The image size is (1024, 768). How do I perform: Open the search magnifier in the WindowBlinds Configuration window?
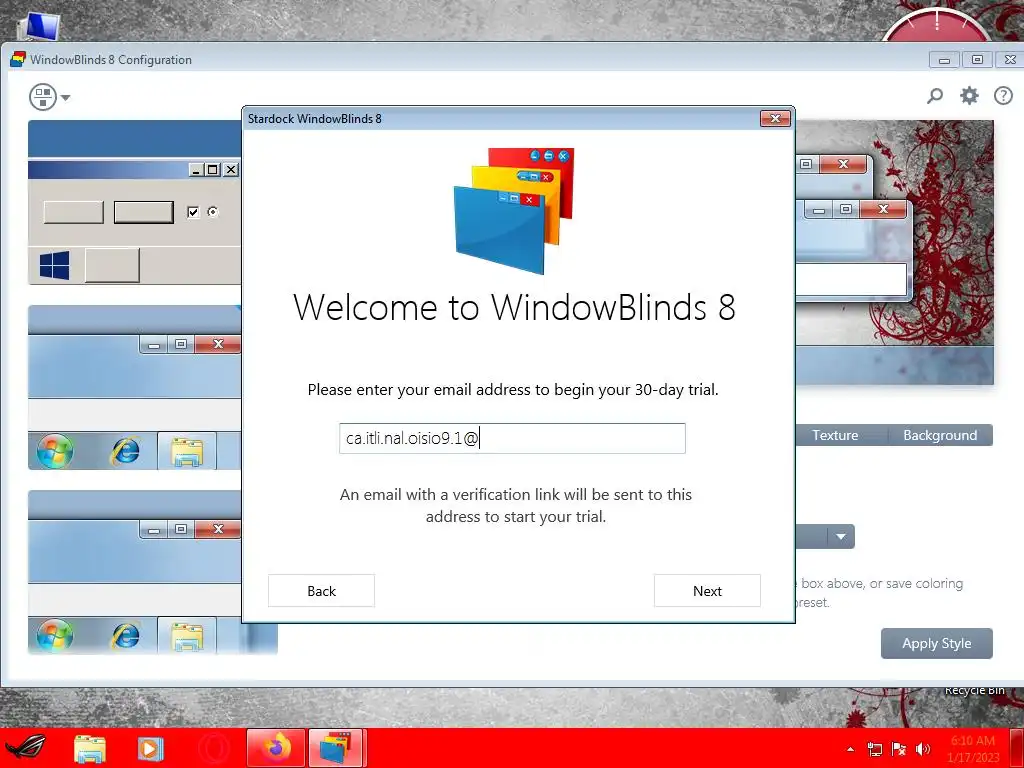(x=935, y=96)
